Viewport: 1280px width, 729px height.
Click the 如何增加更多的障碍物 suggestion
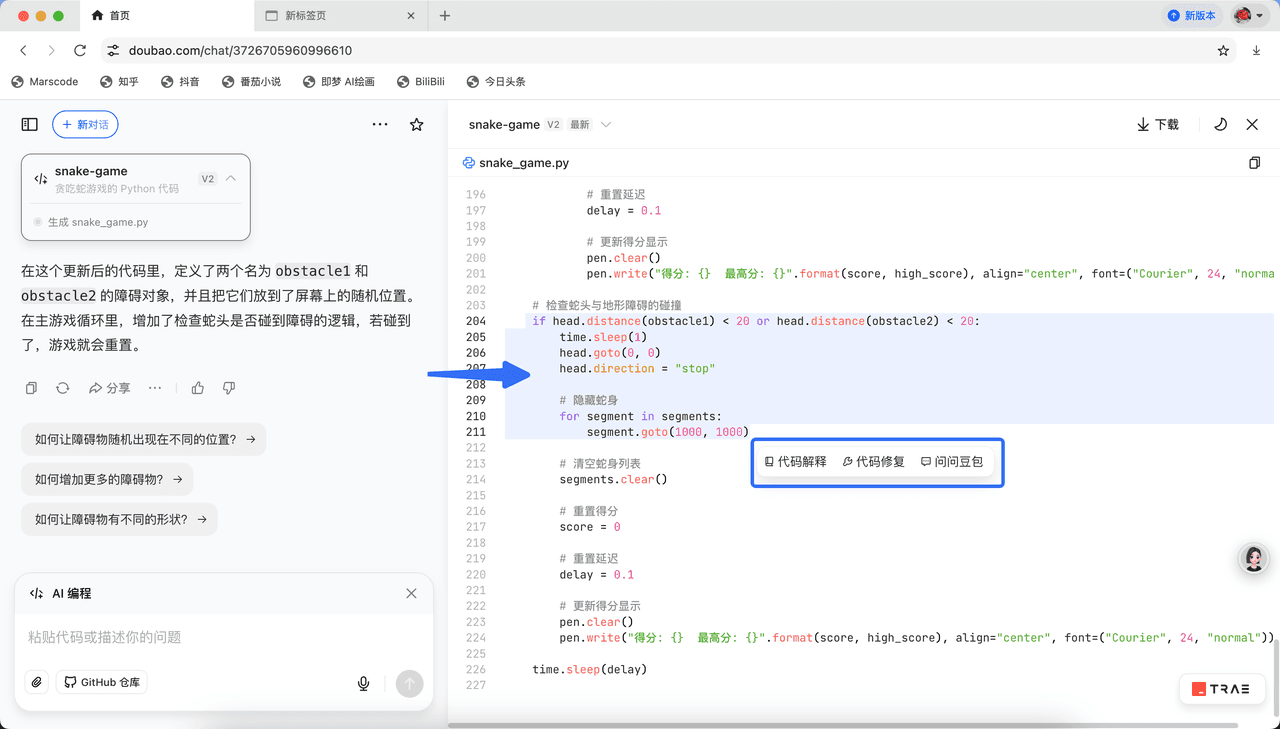click(108, 480)
